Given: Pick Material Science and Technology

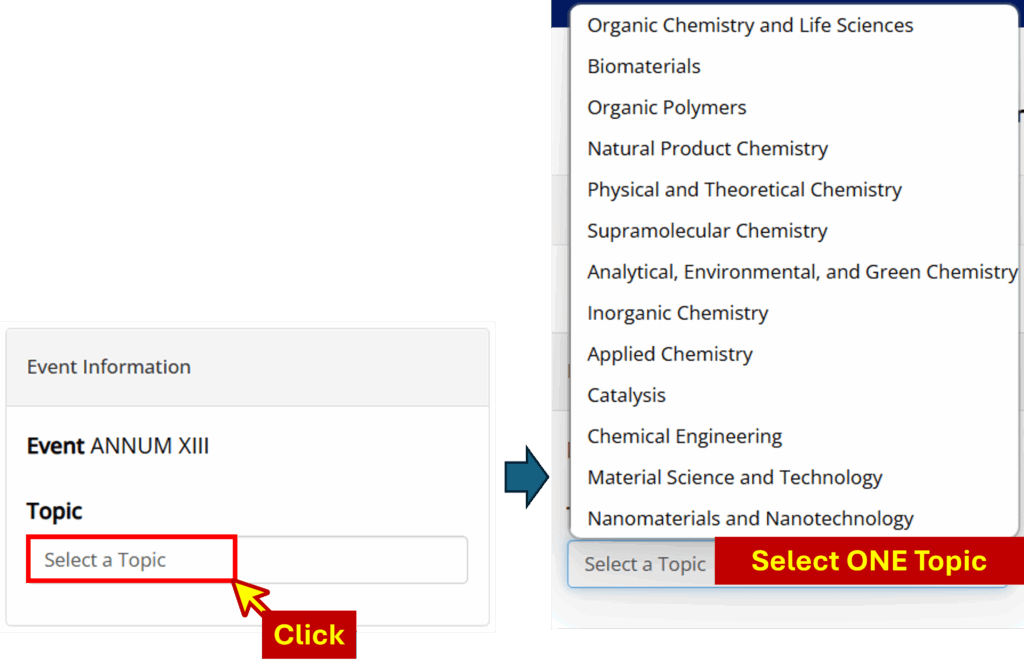Looking at the screenshot, I should pyautogui.click(x=735, y=477).
